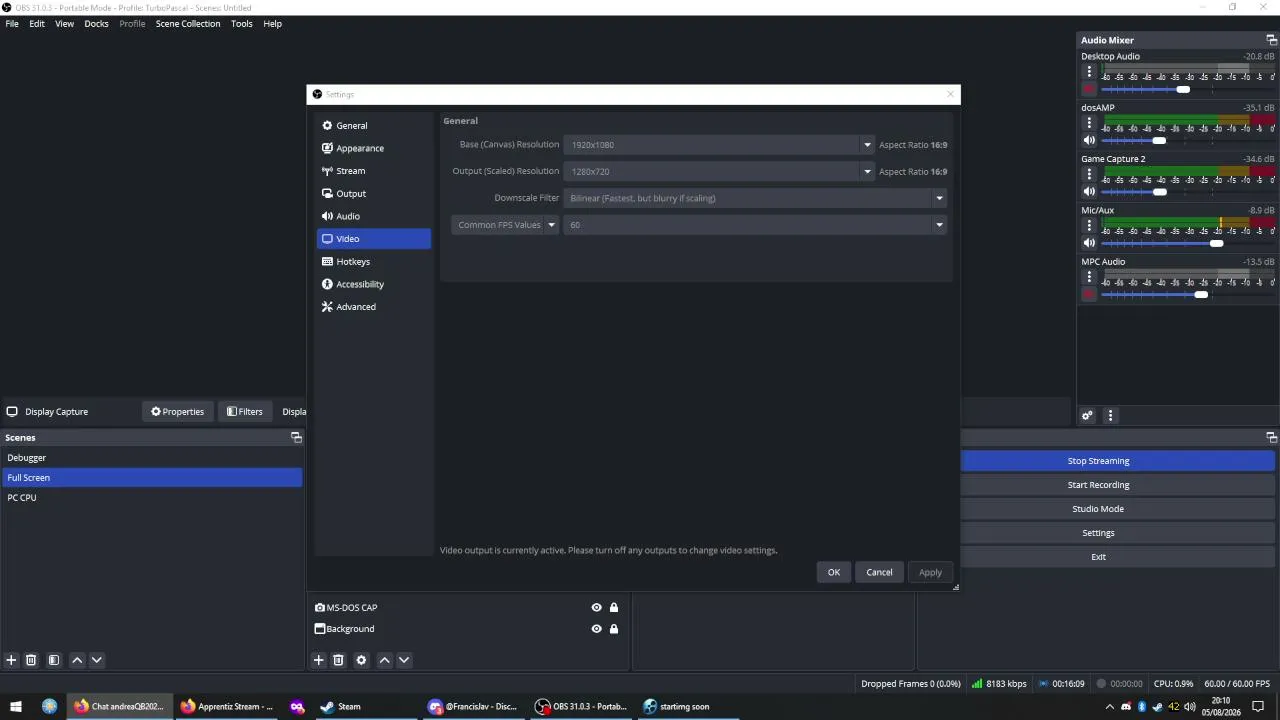Open scene filters icon in Scenes toolbar
The height and width of the screenshot is (720, 1280).
pos(54,660)
